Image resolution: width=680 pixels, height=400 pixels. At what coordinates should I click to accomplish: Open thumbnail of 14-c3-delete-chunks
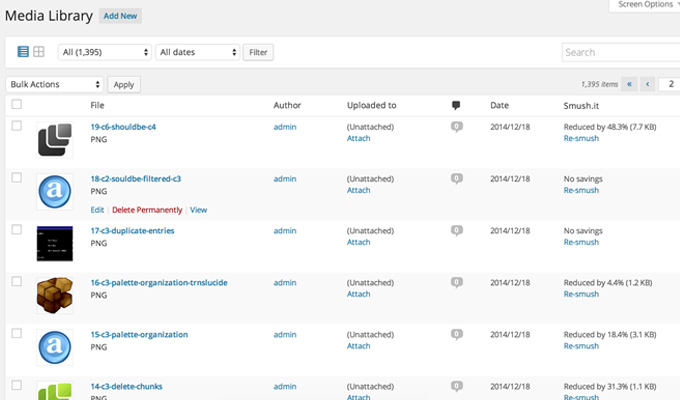[55, 390]
